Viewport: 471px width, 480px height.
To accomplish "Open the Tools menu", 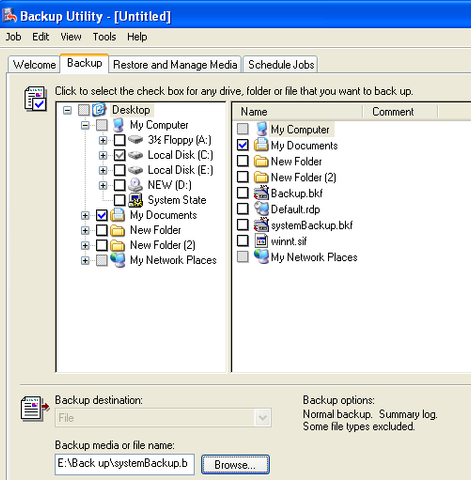I will [x=104, y=37].
